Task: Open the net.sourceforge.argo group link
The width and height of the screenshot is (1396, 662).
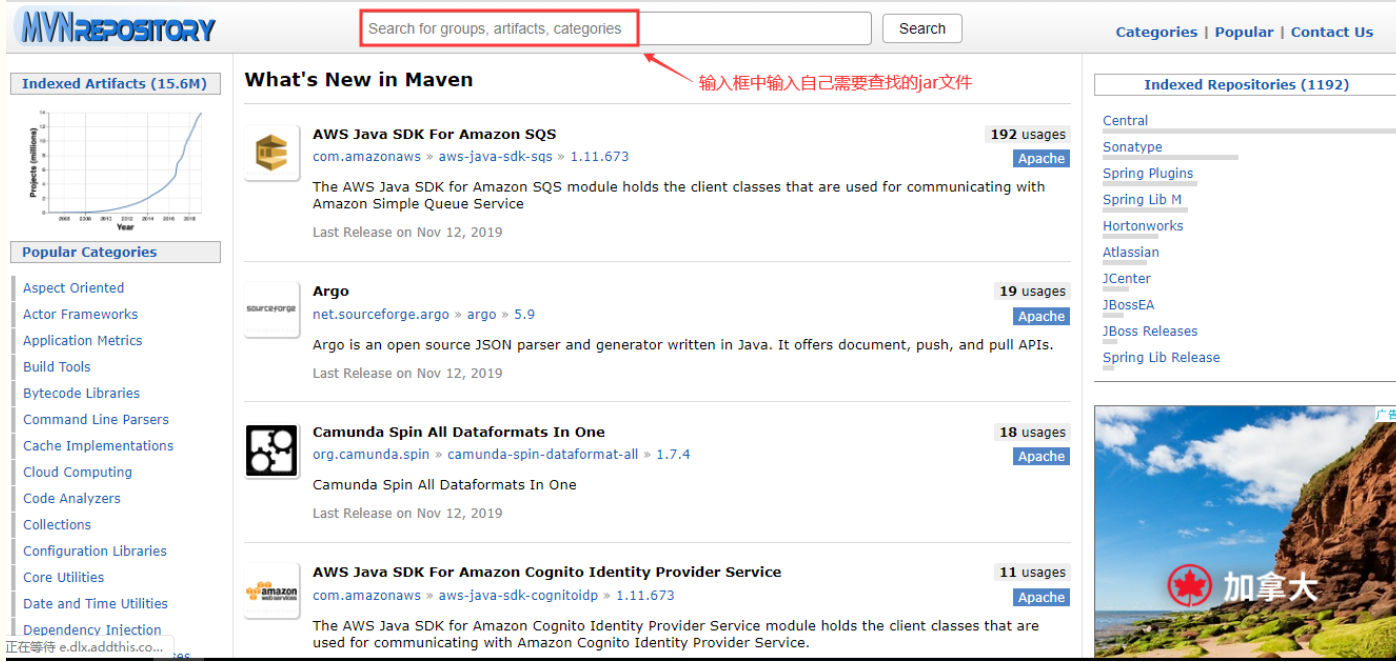Action: (381, 314)
